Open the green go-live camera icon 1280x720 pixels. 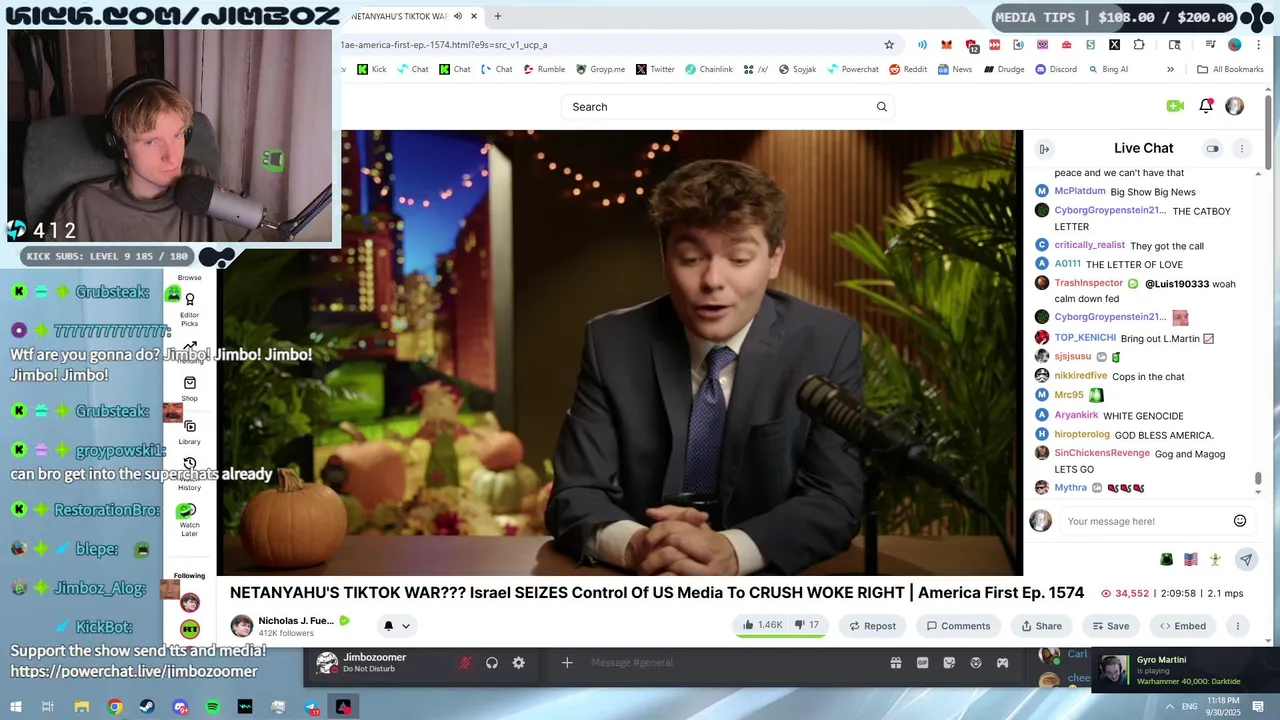tap(1175, 106)
